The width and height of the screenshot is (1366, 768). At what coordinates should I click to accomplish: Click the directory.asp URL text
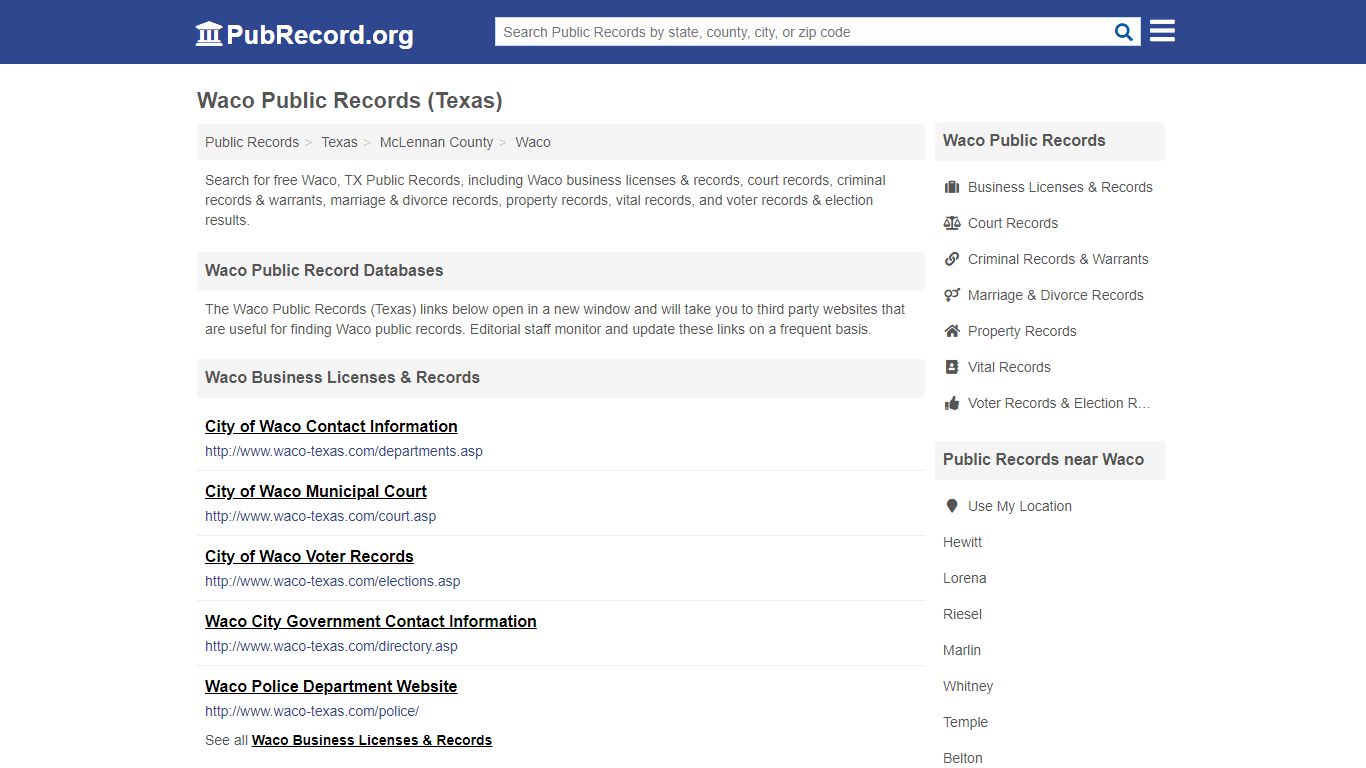(x=331, y=646)
